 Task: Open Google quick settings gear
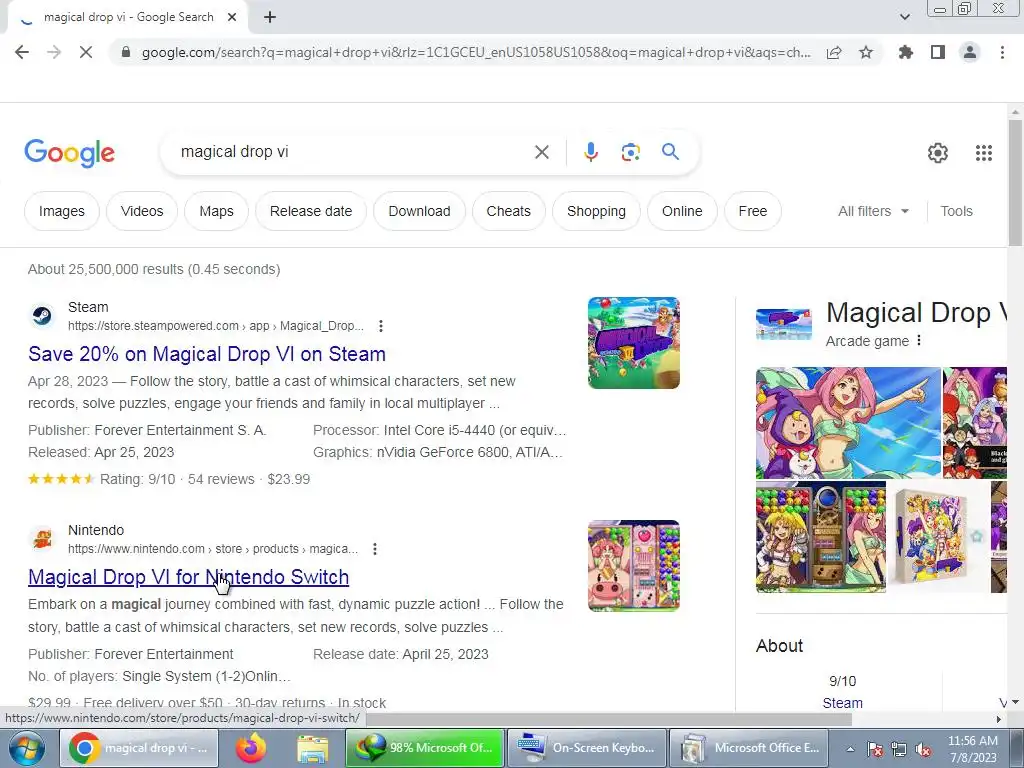[x=938, y=153]
